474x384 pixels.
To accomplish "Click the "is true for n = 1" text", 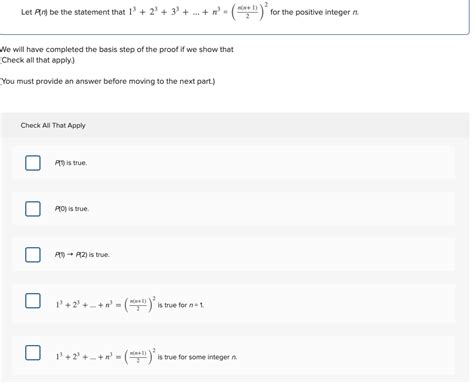I will click(180, 305).
